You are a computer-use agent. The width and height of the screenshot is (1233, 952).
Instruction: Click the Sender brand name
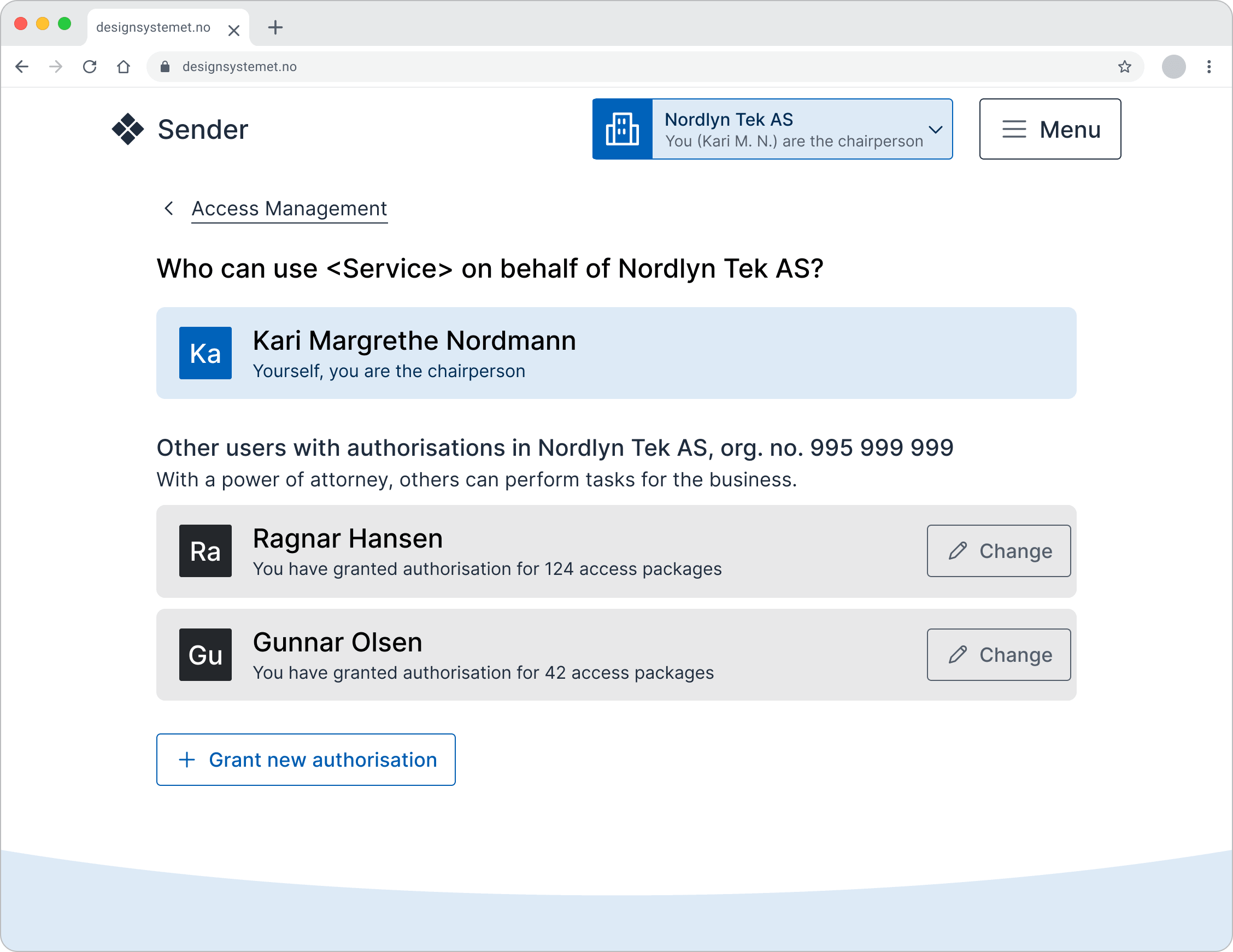(x=203, y=130)
